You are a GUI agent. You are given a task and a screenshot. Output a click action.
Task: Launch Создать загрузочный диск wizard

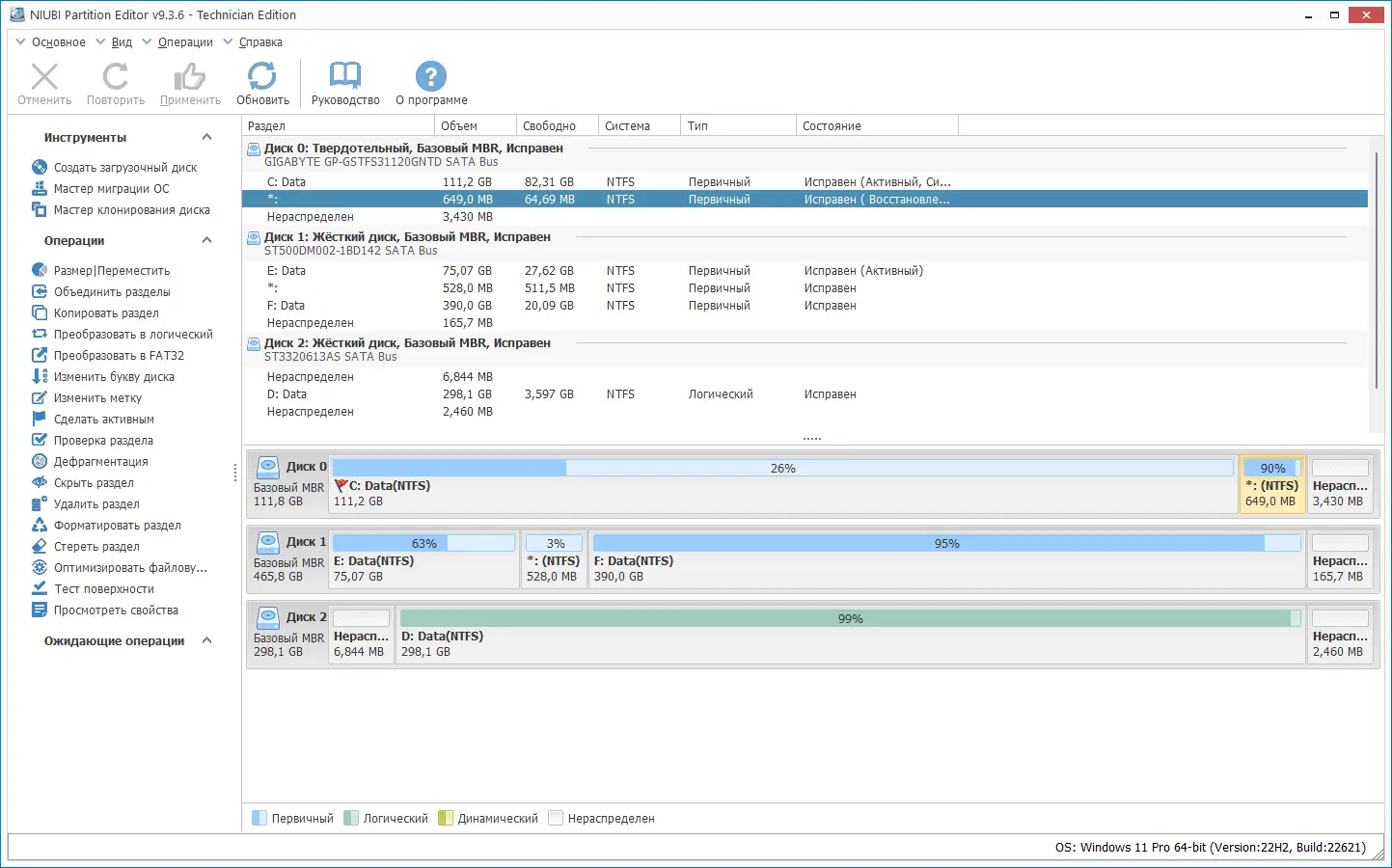click(124, 168)
